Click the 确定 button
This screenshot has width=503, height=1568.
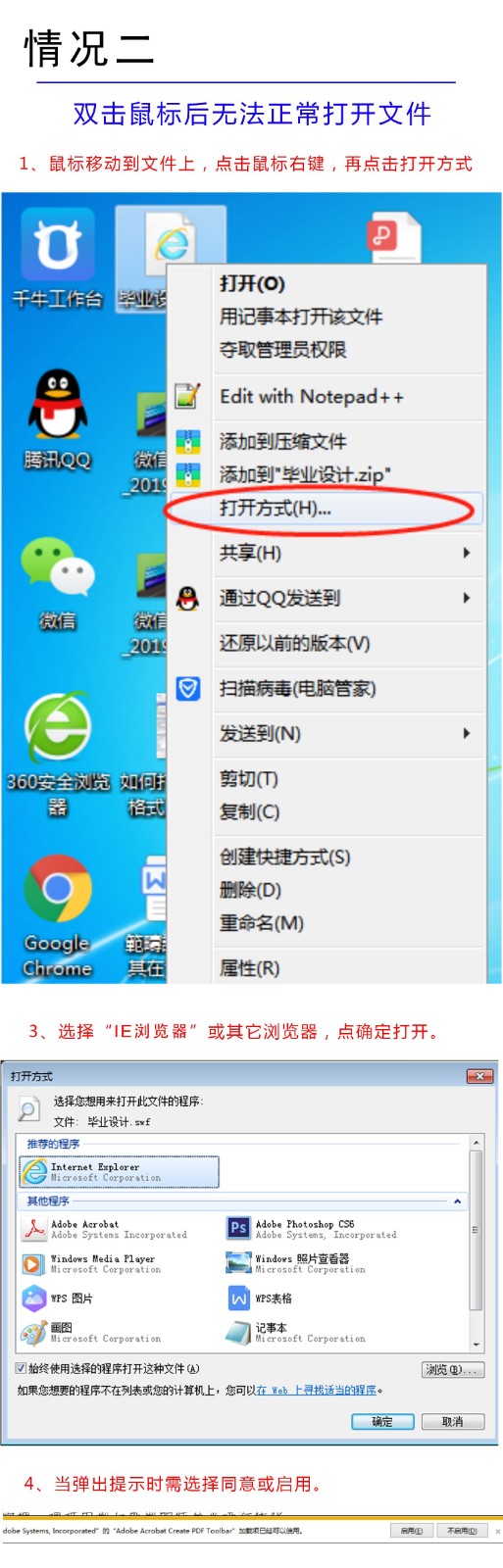(x=382, y=1421)
